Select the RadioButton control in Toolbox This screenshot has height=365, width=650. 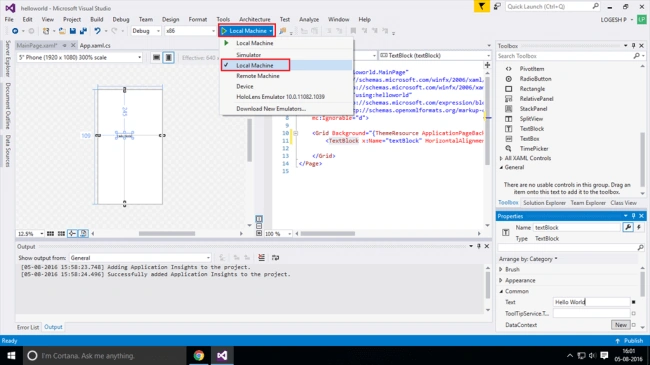pyautogui.click(x=535, y=79)
